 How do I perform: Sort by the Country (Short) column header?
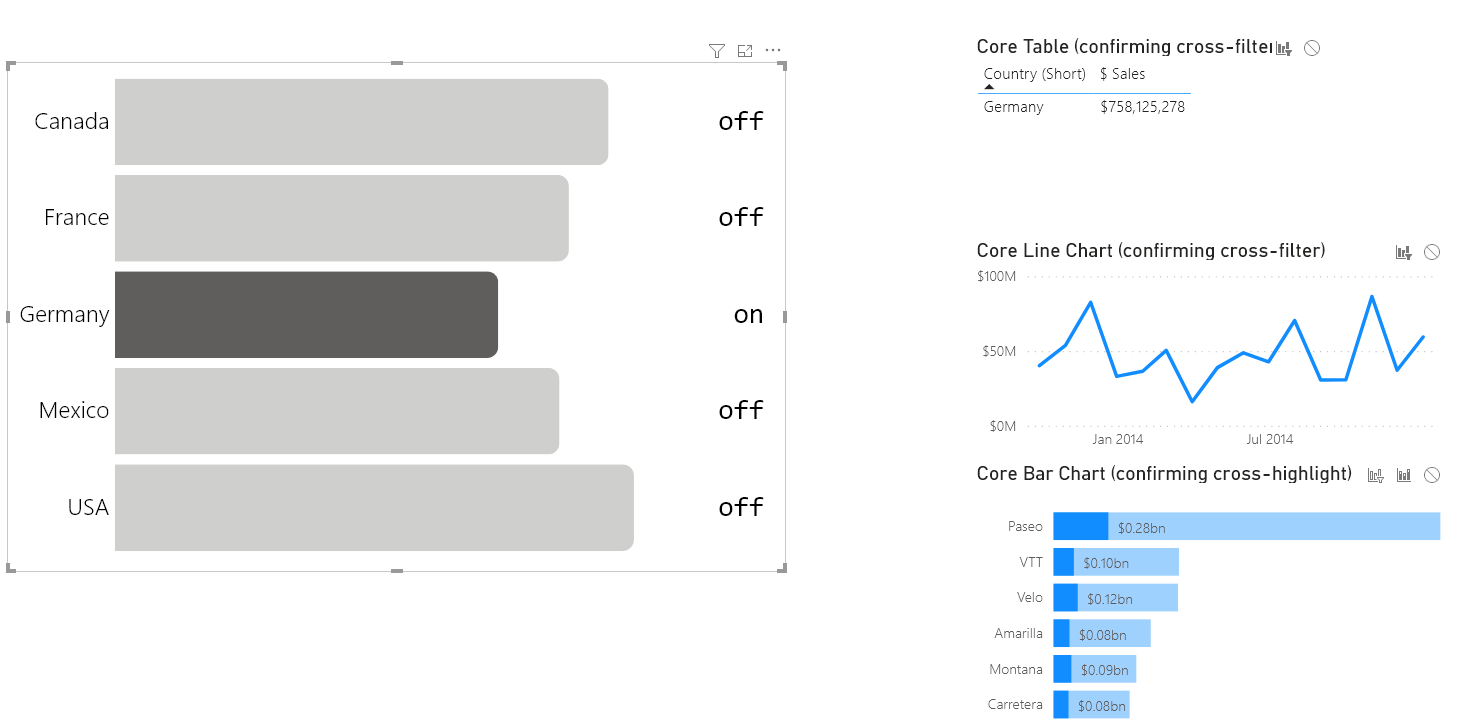[x=1034, y=73]
